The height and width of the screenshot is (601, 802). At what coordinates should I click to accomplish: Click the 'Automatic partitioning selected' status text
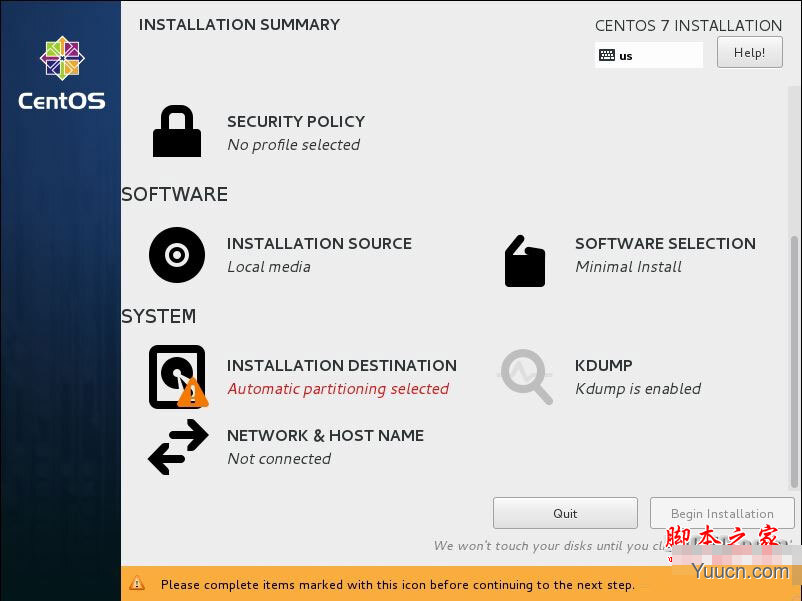click(x=338, y=389)
